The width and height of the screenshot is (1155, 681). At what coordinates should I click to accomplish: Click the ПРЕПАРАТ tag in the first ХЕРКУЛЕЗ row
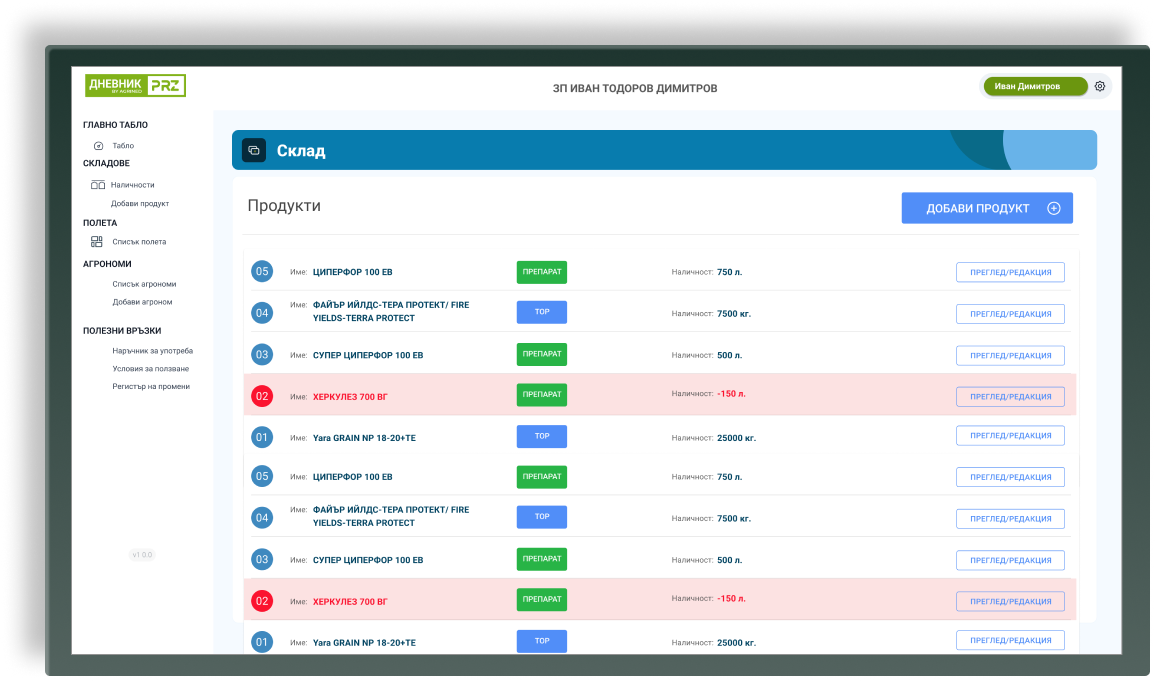coord(541,395)
